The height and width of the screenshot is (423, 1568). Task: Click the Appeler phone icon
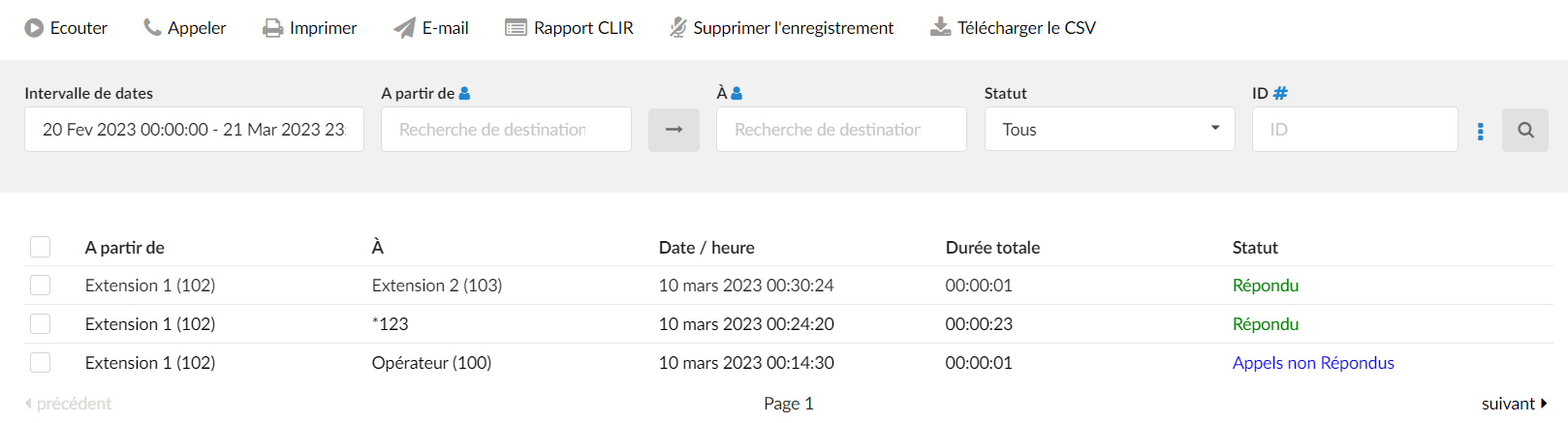[x=152, y=28]
